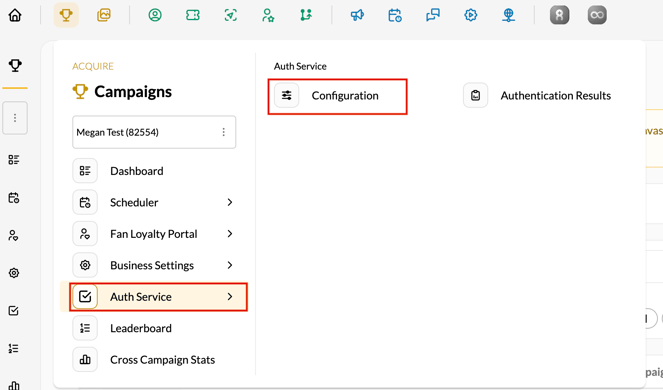Viewport: 663px width, 390px height.
Task: Open three-dot options next to Megan Test
Action: (x=223, y=132)
